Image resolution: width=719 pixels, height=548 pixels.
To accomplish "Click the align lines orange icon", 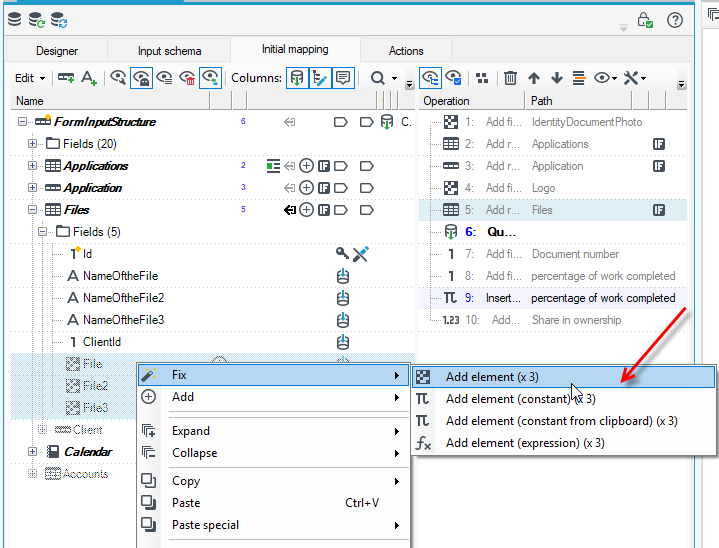I will [579, 78].
